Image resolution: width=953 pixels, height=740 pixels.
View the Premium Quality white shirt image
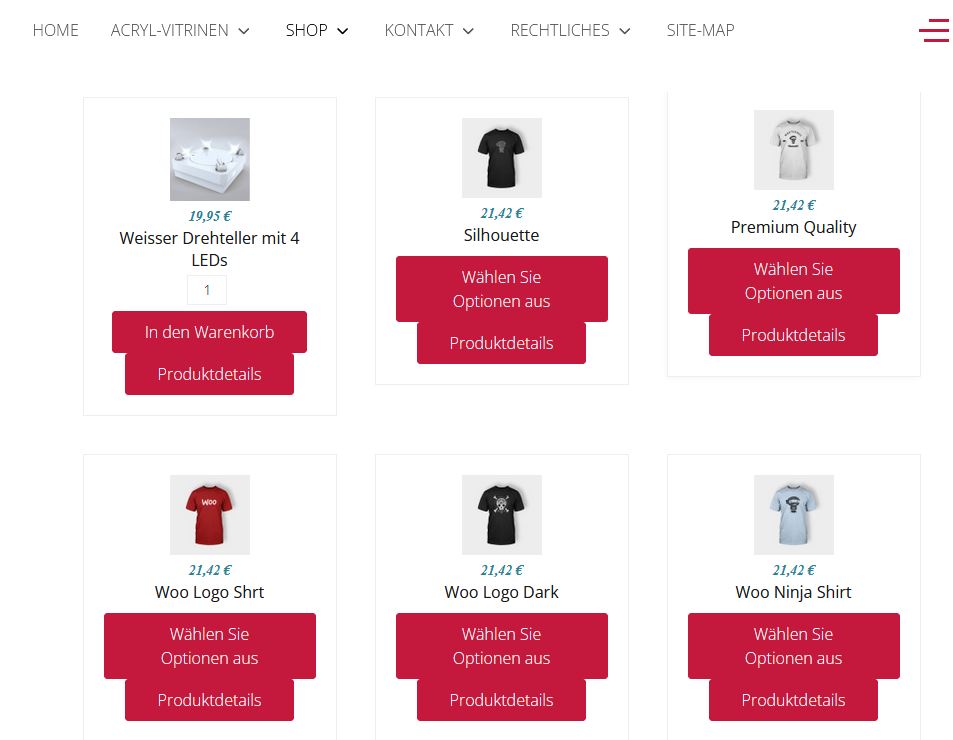tap(794, 149)
